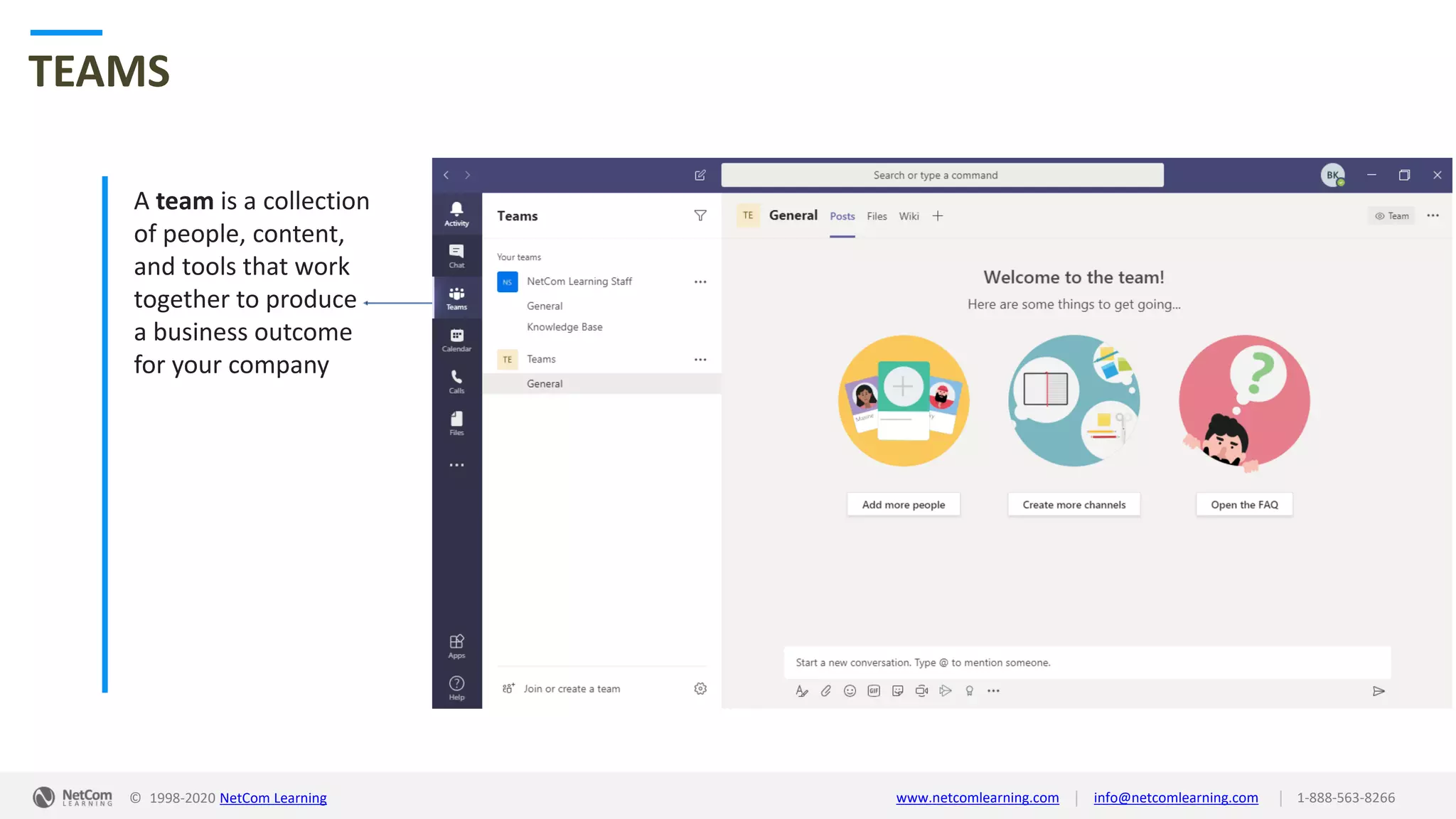Open General channel under NetCom Learning Staff
Viewport: 1456px width, 819px height.
pos(545,306)
